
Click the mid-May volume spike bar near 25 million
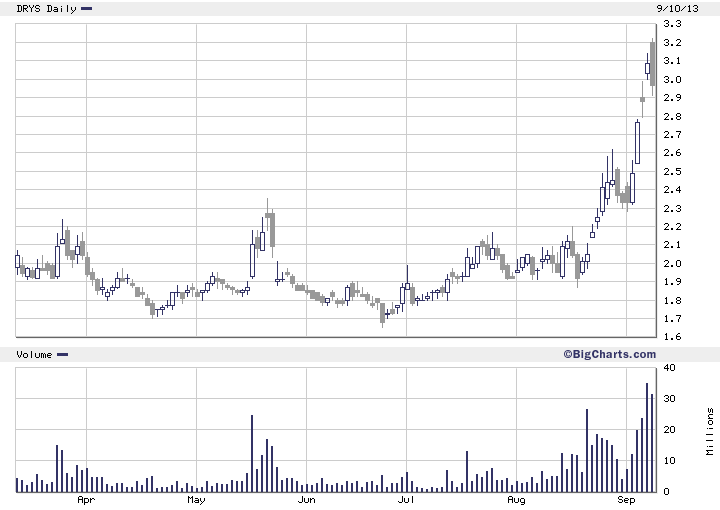(252, 454)
